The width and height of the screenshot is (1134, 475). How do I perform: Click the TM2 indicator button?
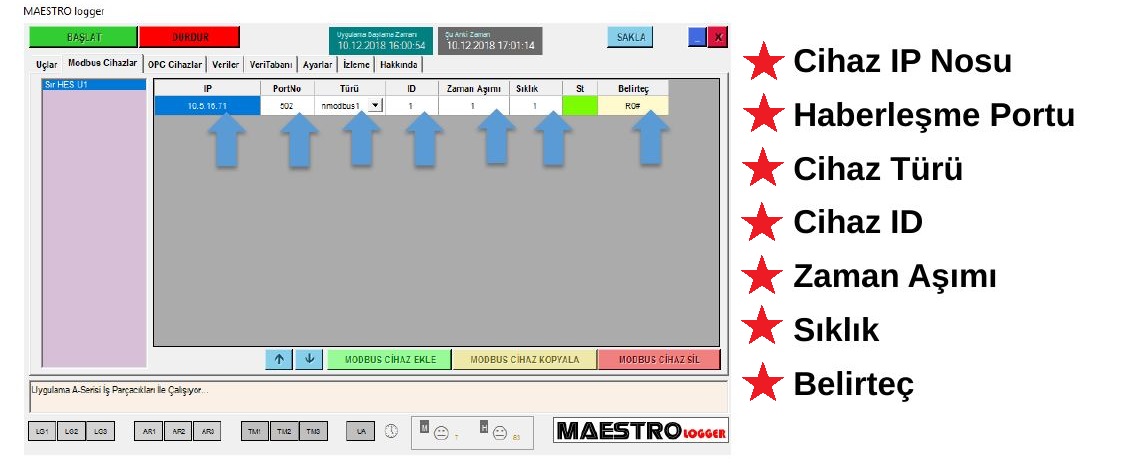[284, 432]
